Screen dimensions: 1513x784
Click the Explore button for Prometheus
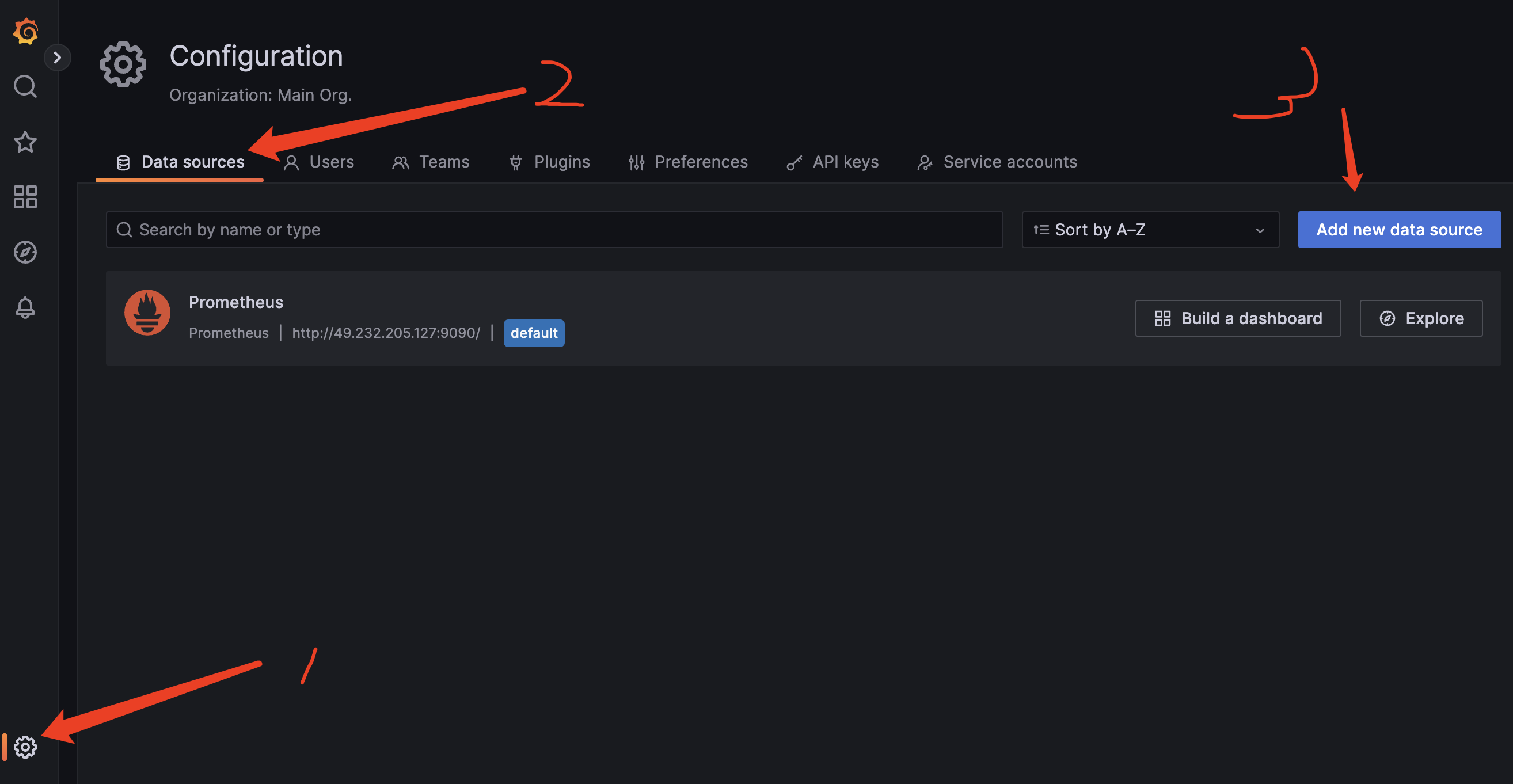point(1421,318)
